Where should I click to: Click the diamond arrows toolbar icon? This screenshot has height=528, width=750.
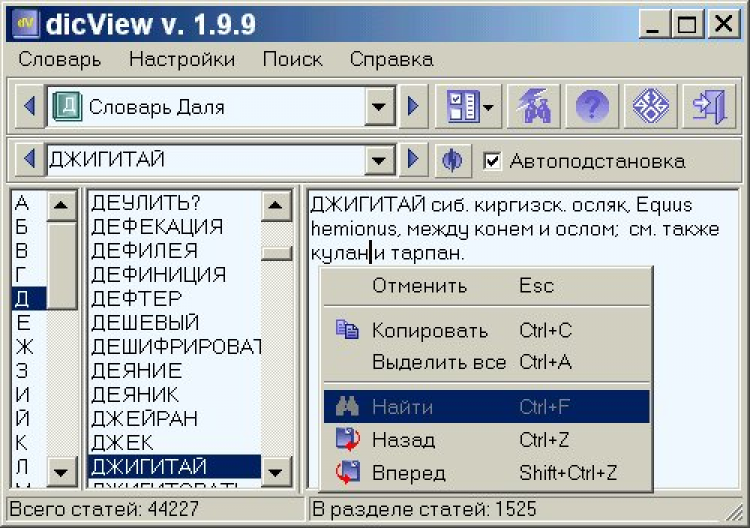651,106
